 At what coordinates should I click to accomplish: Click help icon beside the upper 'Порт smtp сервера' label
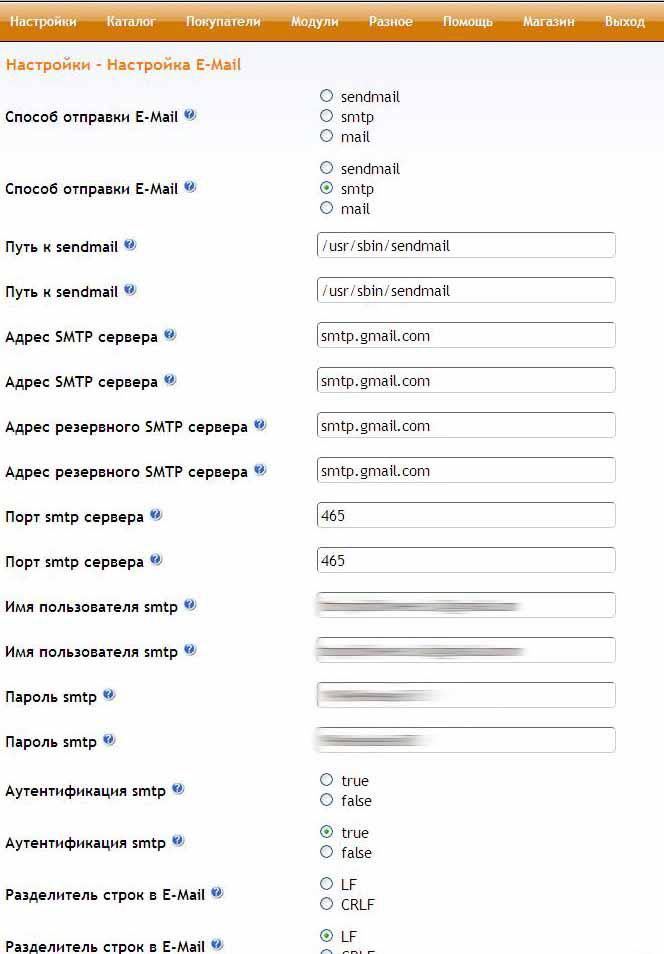(155, 515)
